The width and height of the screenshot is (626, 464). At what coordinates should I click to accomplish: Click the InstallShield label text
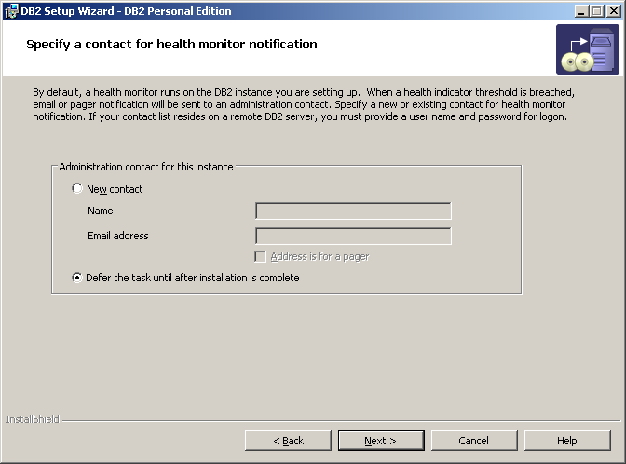[33, 419]
